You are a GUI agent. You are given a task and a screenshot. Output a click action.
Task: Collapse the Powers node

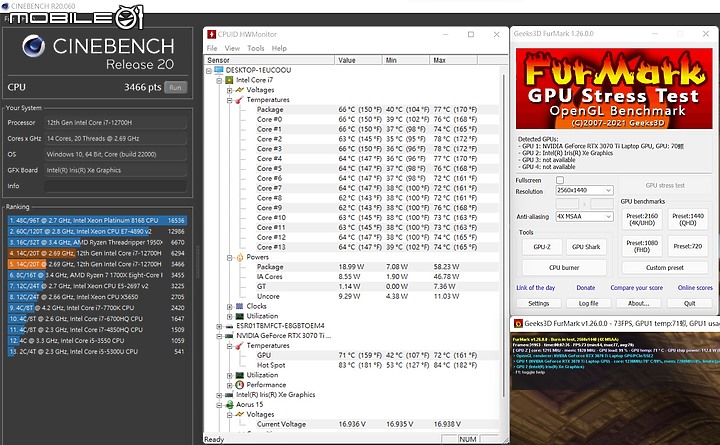[229, 258]
